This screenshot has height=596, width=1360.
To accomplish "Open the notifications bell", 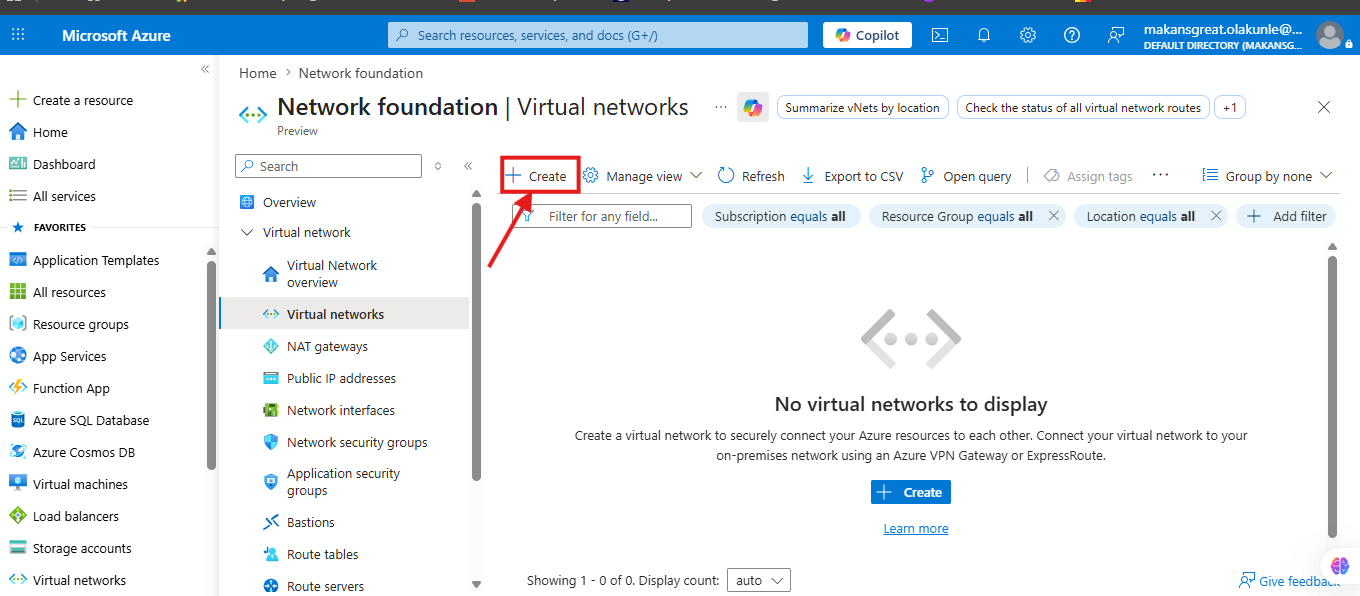I will (984, 35).
